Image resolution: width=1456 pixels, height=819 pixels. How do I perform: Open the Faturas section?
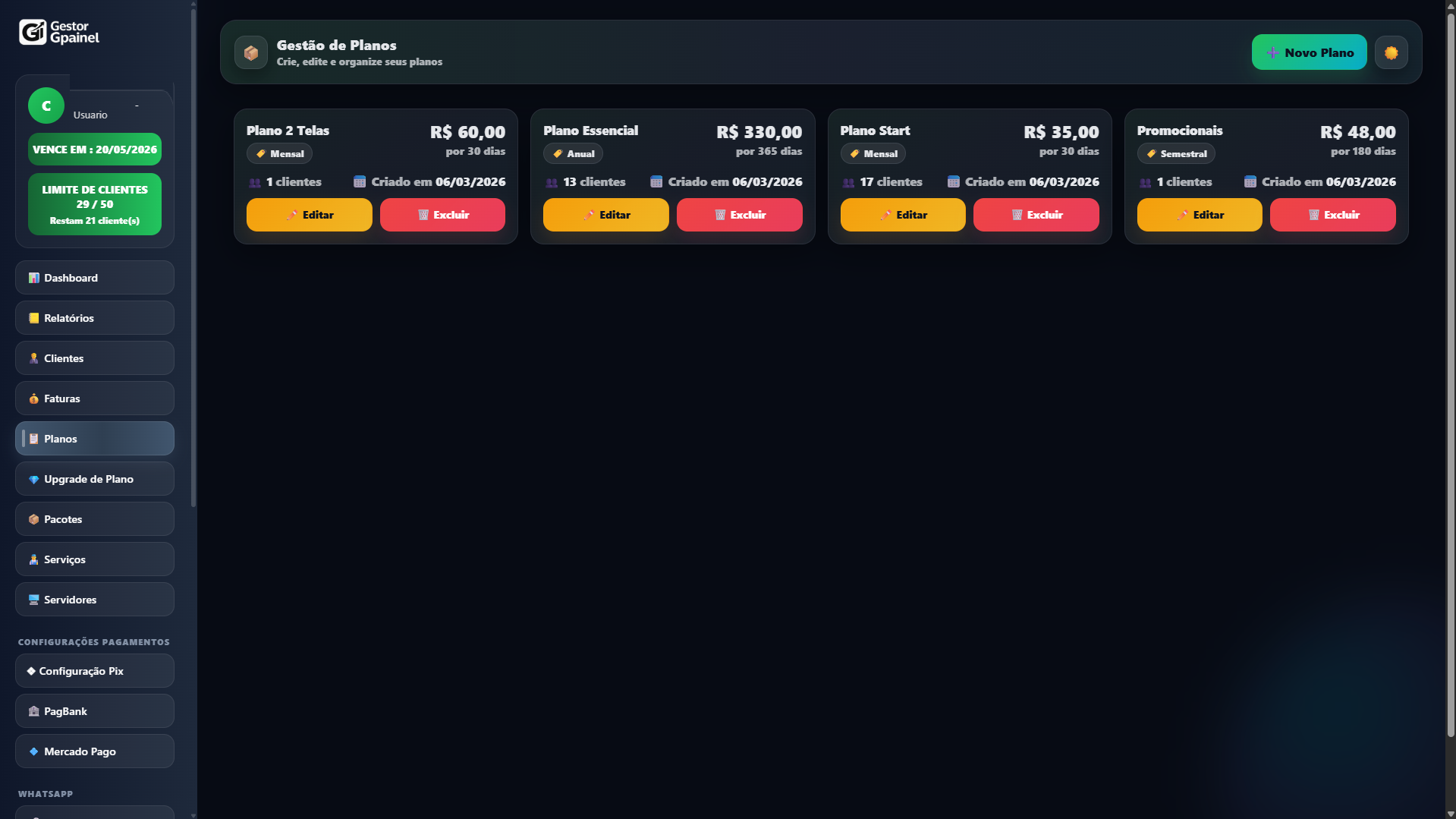point(95,398)
